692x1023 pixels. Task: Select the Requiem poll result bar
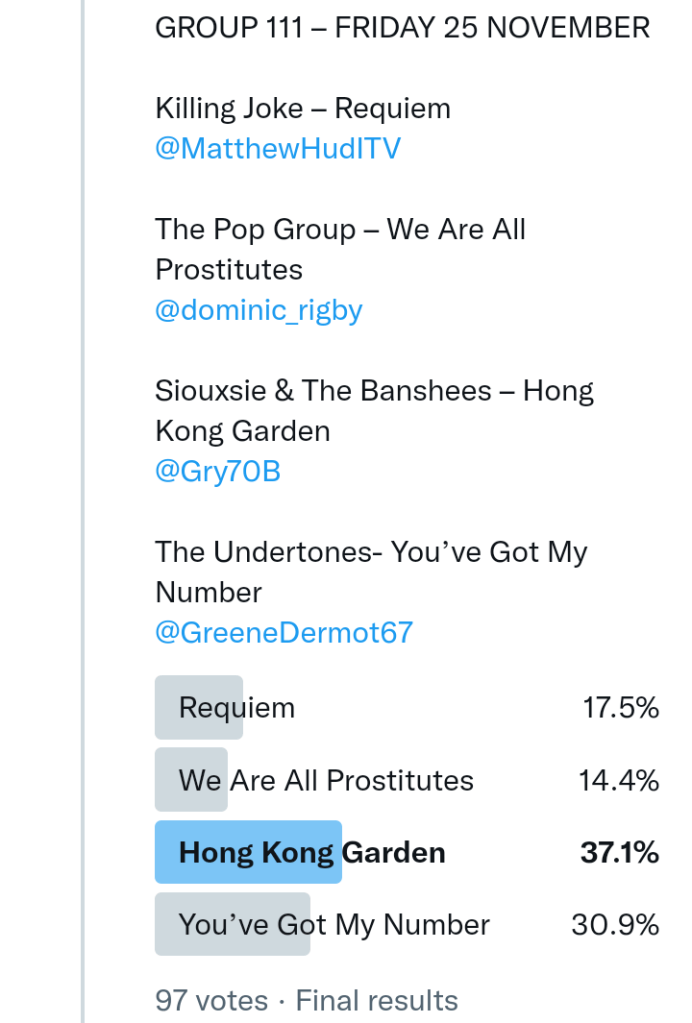237,708
